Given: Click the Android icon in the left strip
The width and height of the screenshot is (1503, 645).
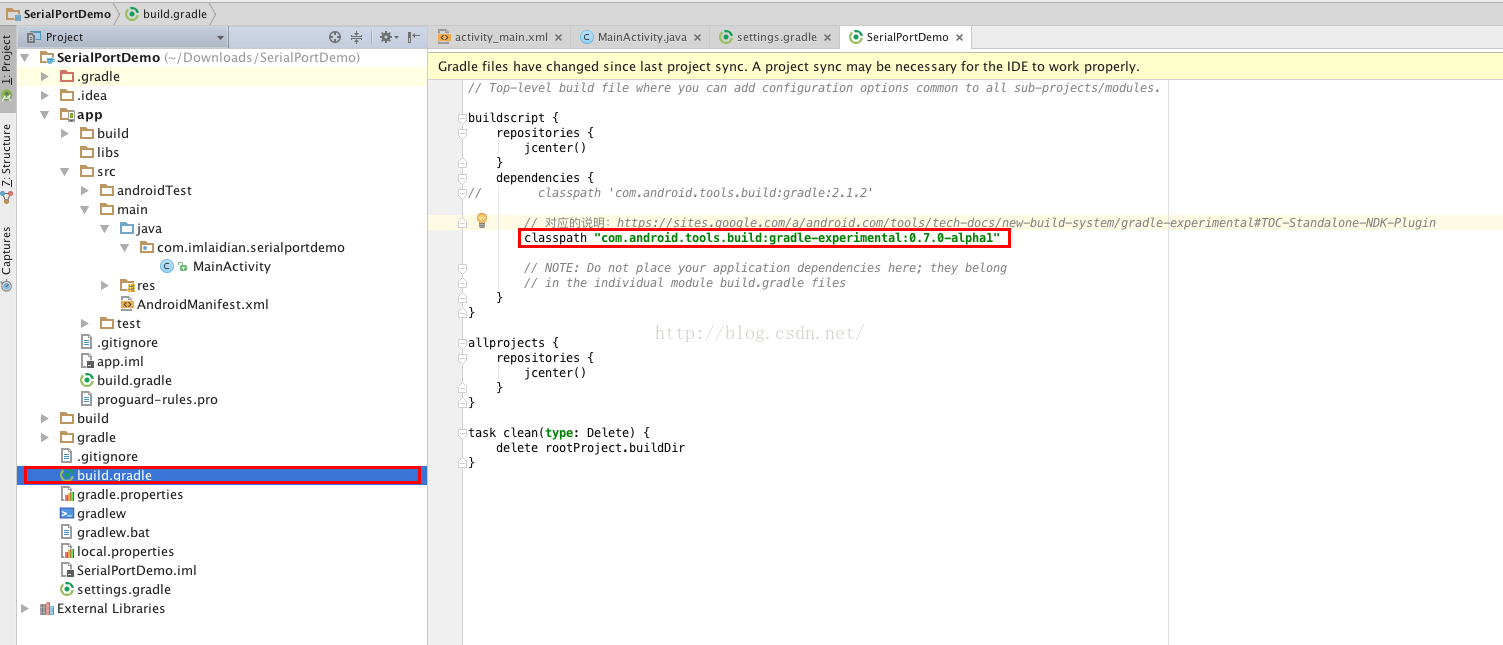Looking at the screenshot, I should (7, 97).
